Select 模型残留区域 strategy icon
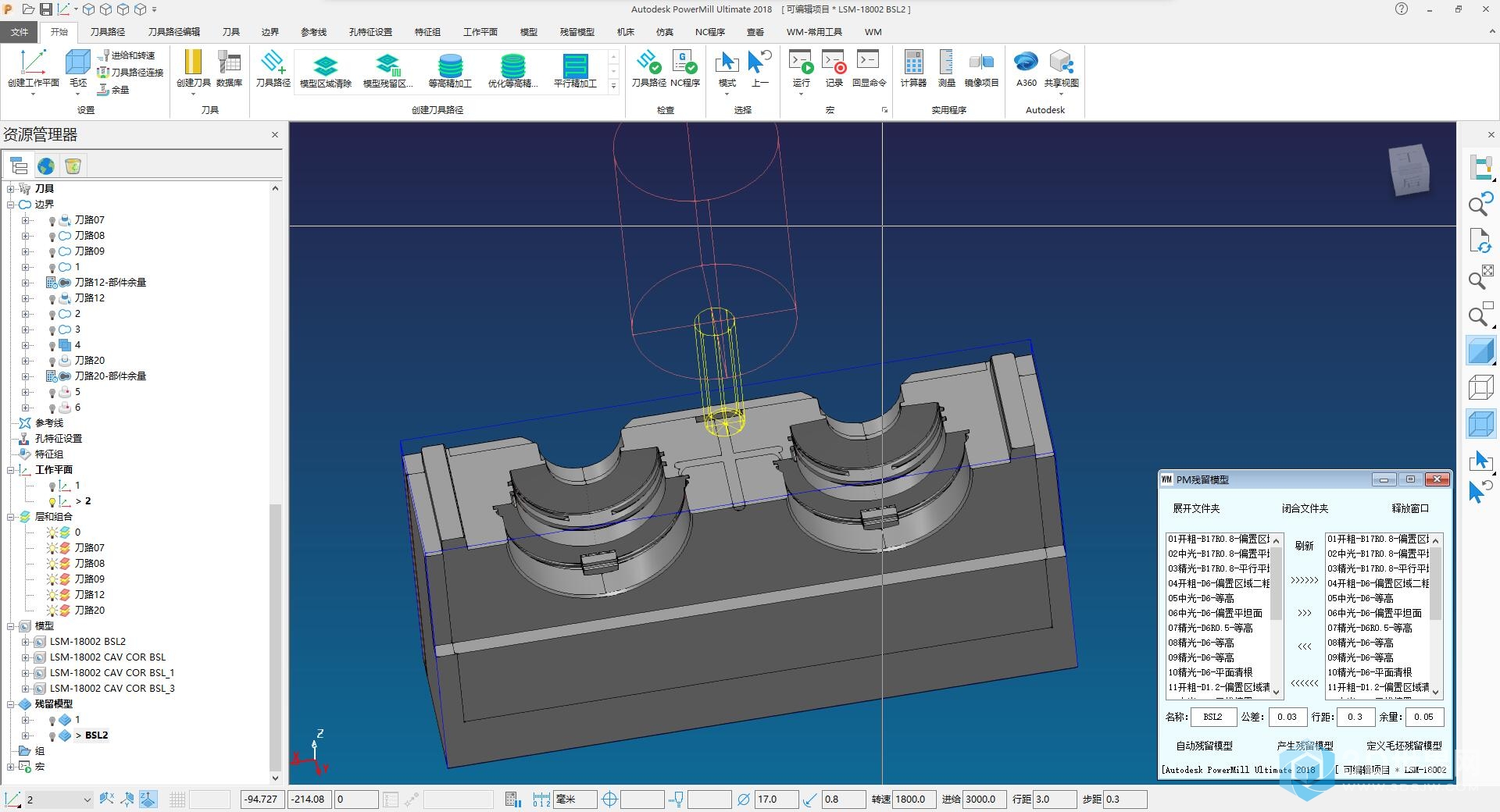1500x812 pixels. click(388, 66)
